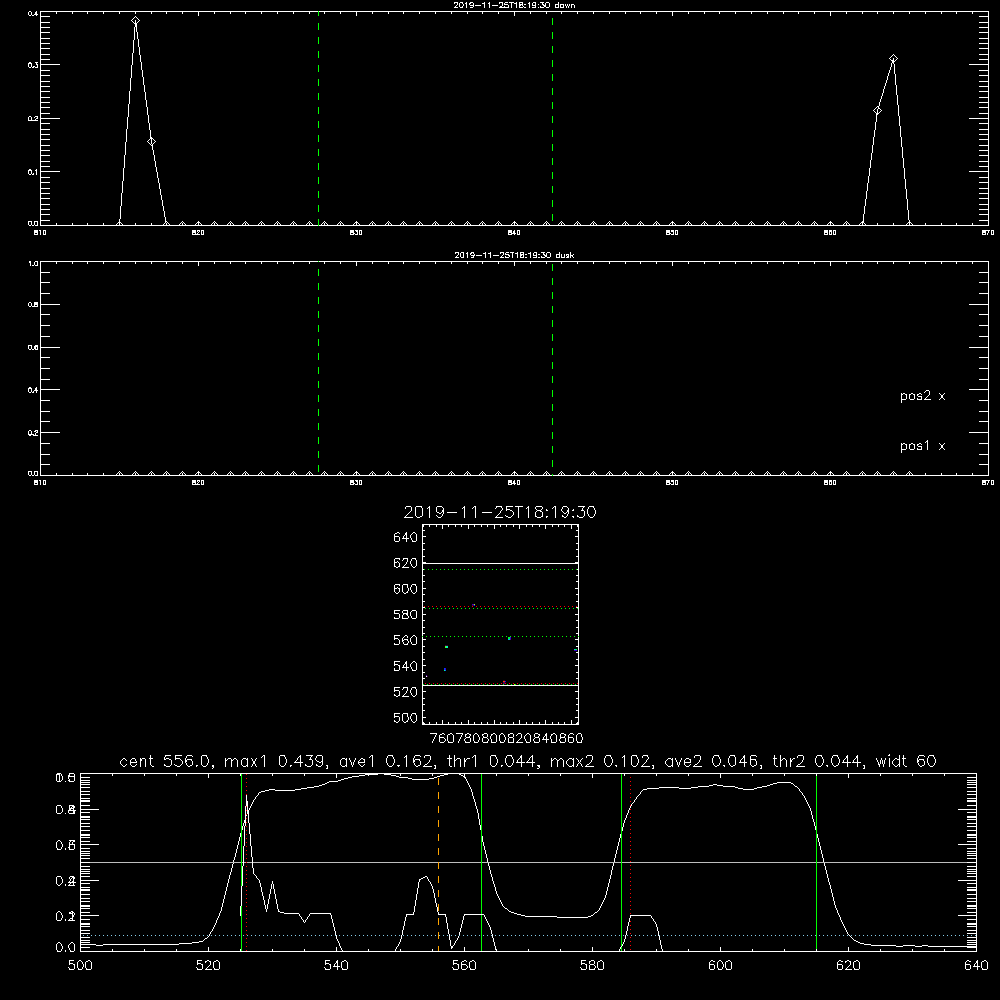Screen dimensions: 1000x1000
Task: Click the '500' label on the bottom plot's x-axis
Action: click(80, 966)
